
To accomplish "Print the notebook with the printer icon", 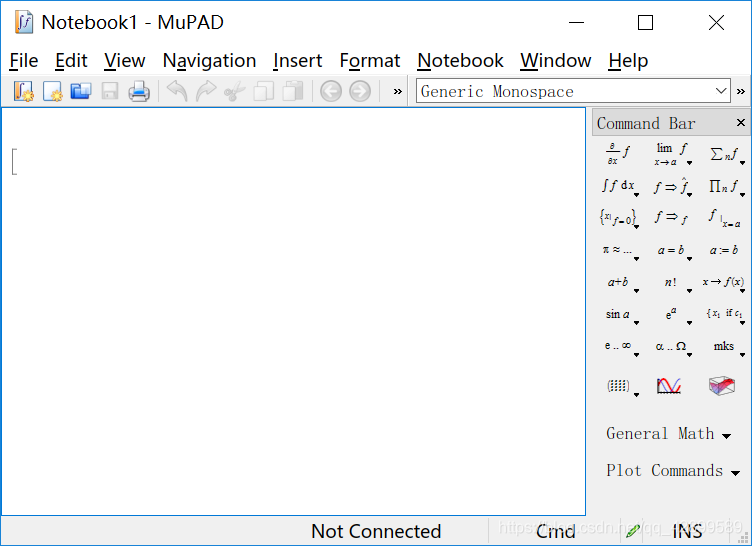I will [139, 91].
